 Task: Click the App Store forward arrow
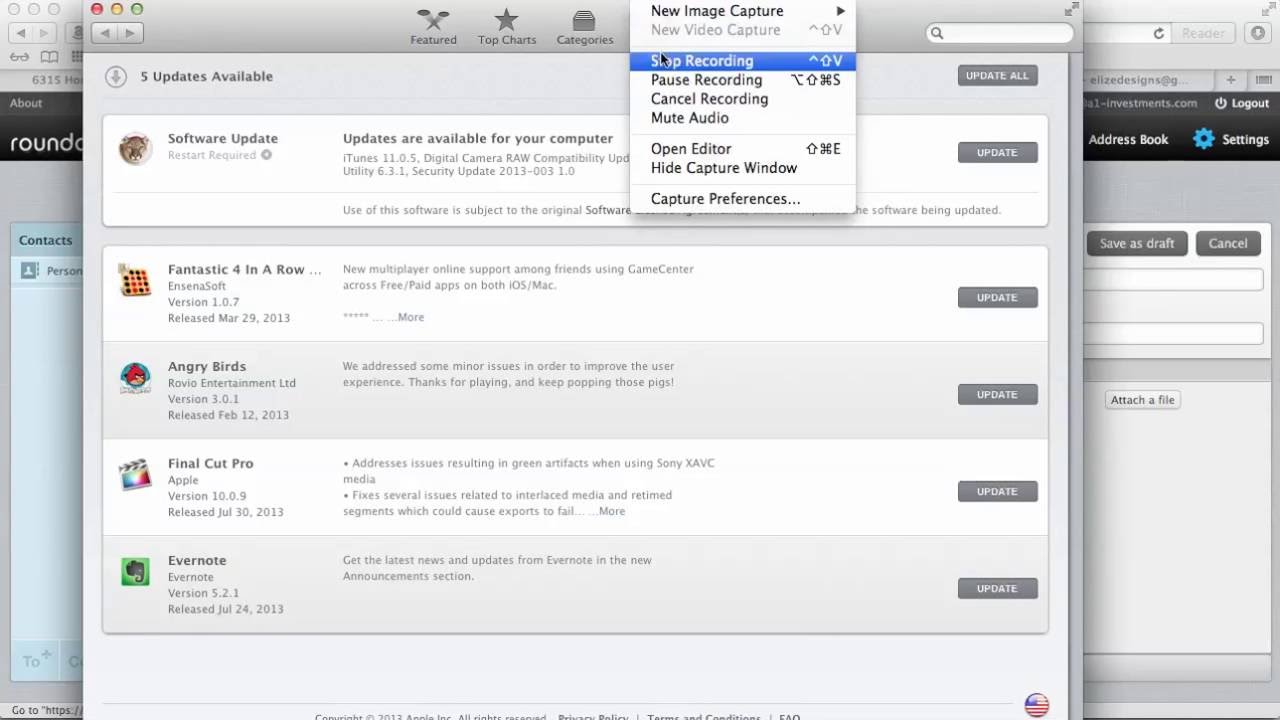click(x=130, y=33)
